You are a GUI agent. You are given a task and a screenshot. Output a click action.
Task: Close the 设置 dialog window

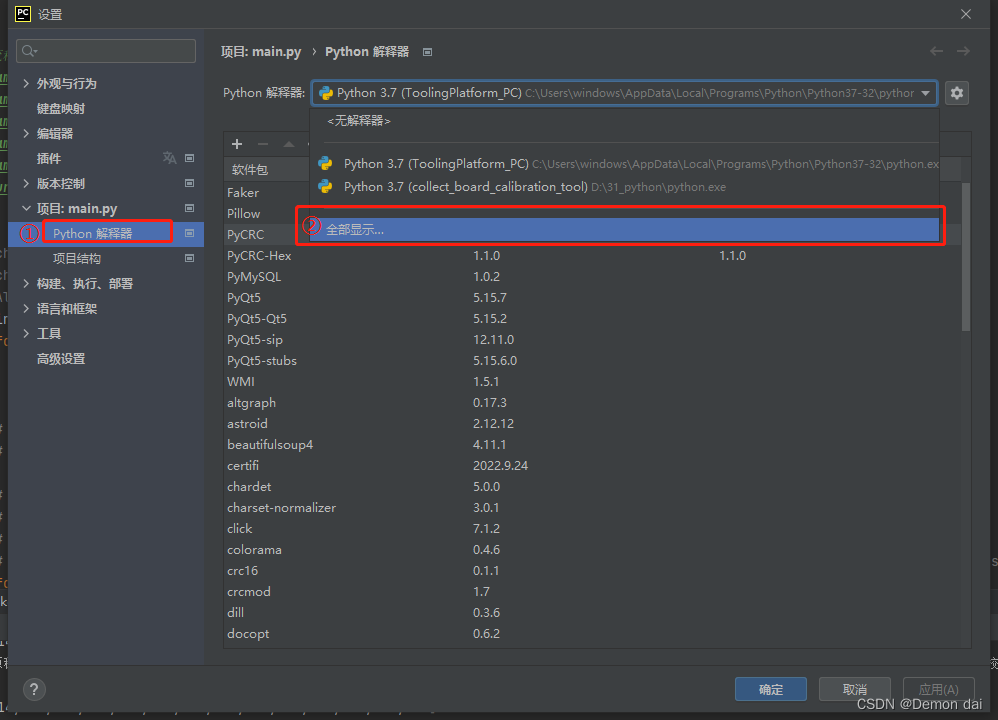click(x=966, y=13)
